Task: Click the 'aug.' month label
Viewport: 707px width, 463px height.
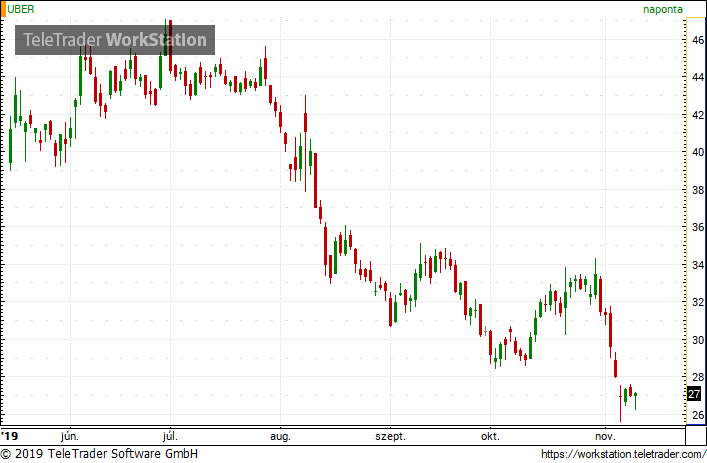Action: [x=280, y=437]
